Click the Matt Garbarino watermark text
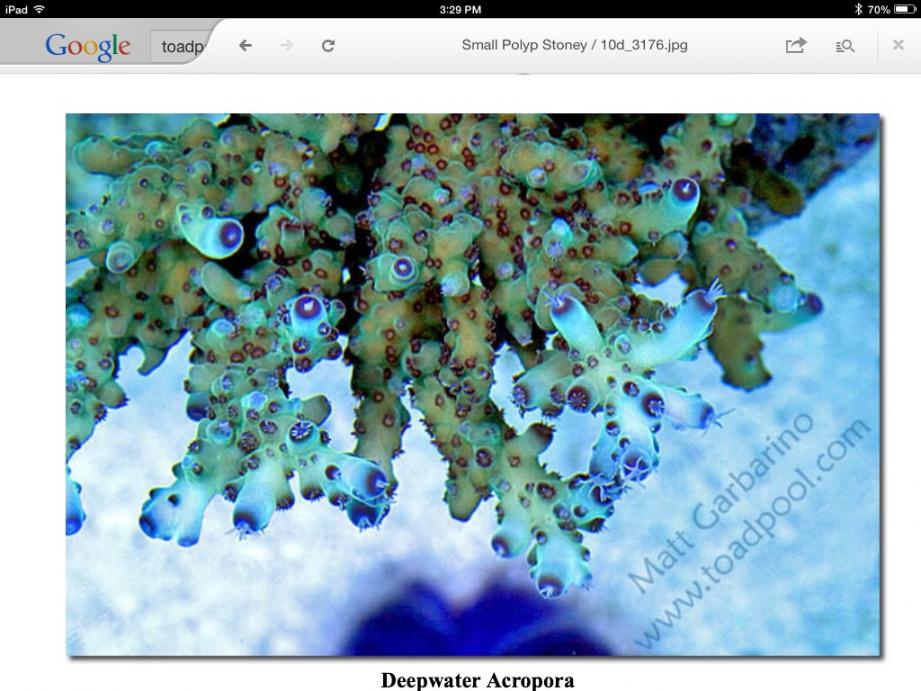Image resolution: width=921 pixels, height=691 pixels. (721, 502)
